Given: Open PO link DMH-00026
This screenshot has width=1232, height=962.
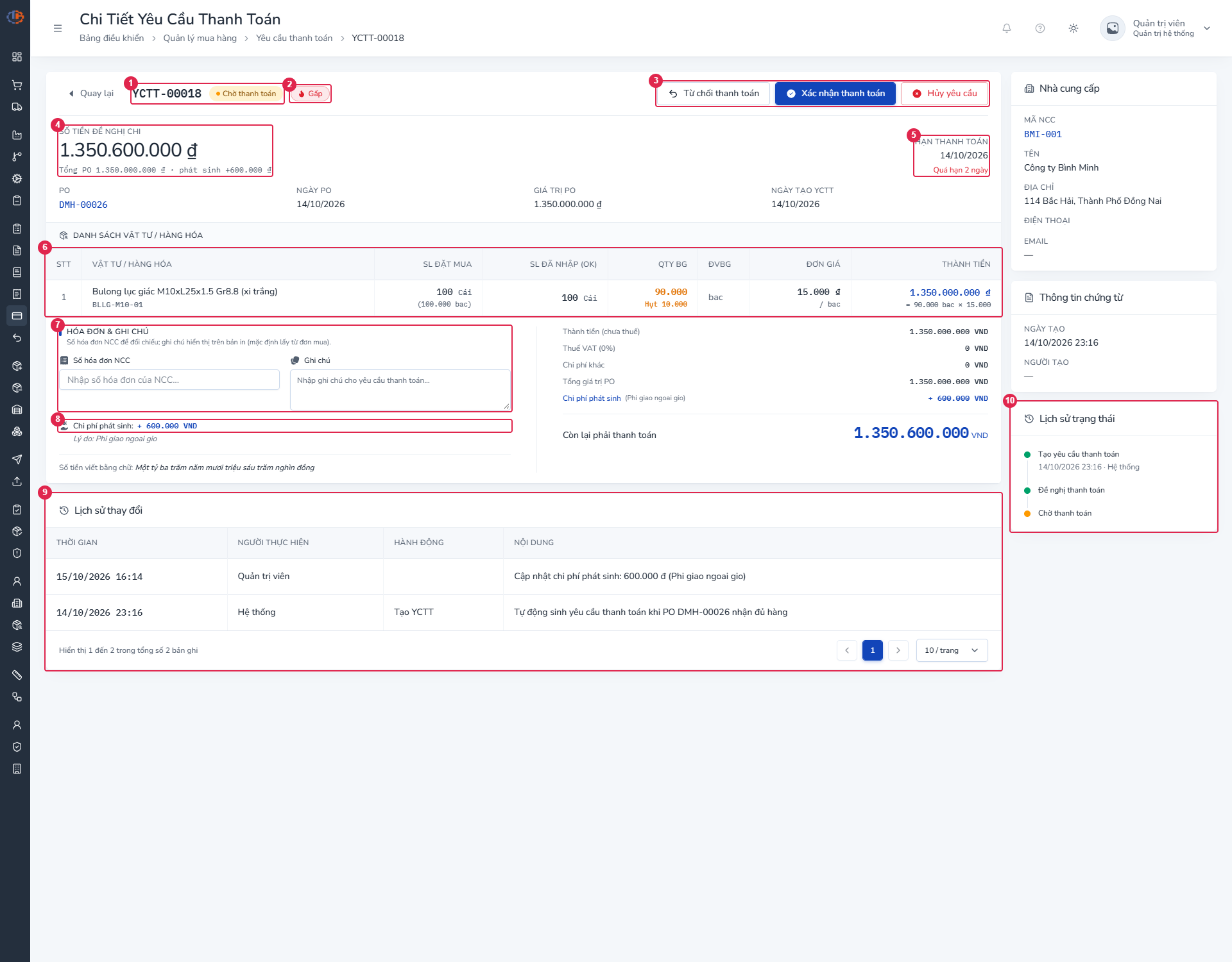Looking at the screenshot, I should [x=83, y=205].
